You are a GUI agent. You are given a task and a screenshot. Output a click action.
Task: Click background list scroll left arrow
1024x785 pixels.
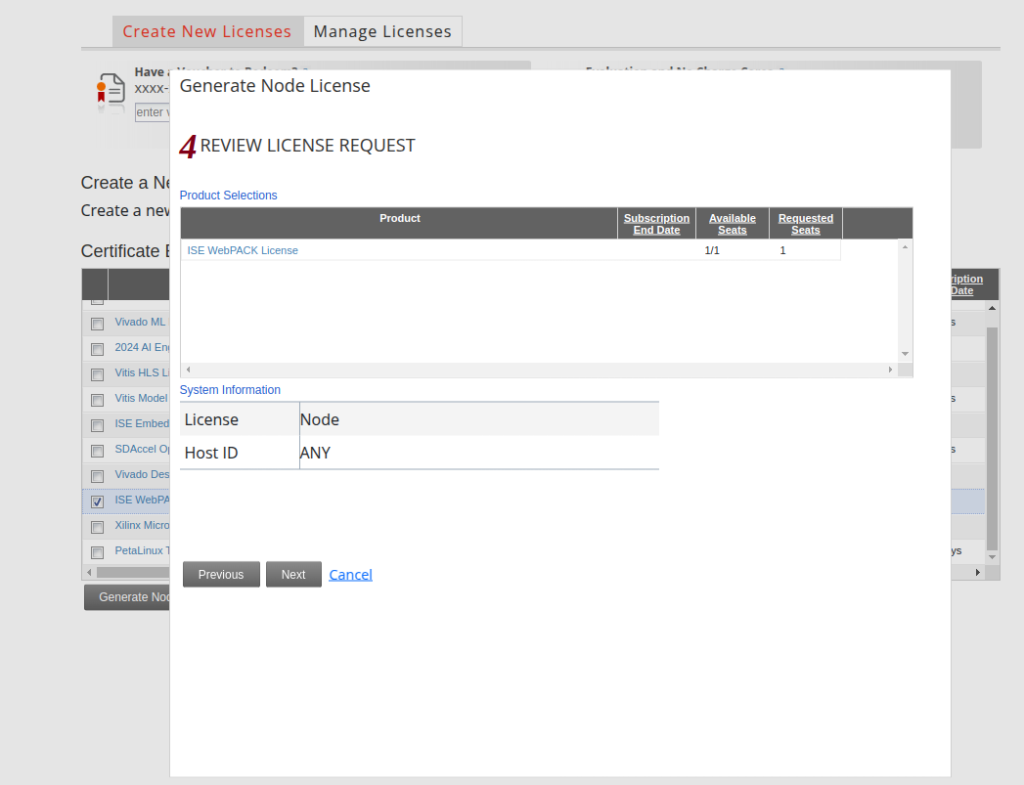(x=89, y=572)
